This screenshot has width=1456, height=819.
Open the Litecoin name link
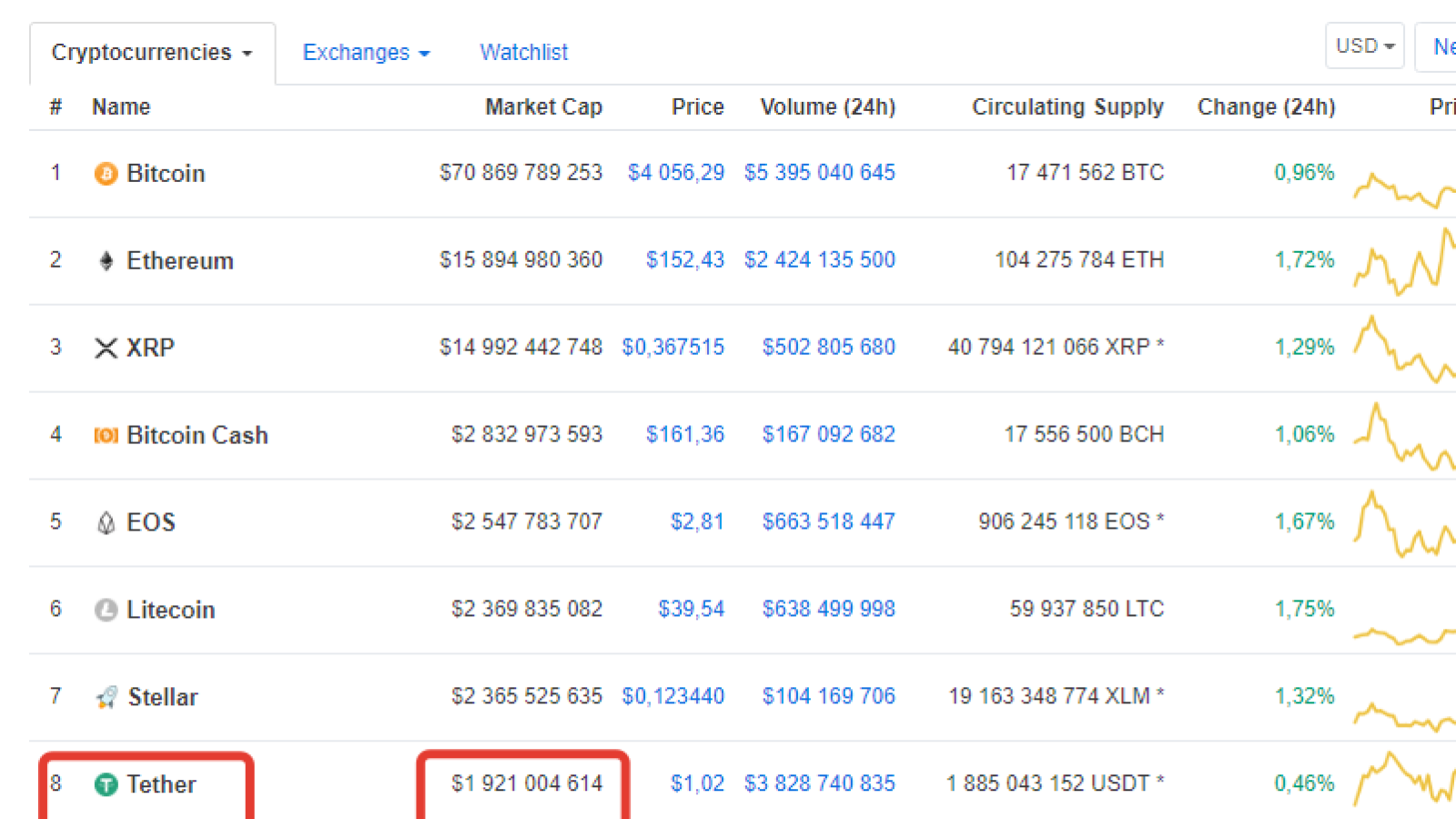point(171,610)
